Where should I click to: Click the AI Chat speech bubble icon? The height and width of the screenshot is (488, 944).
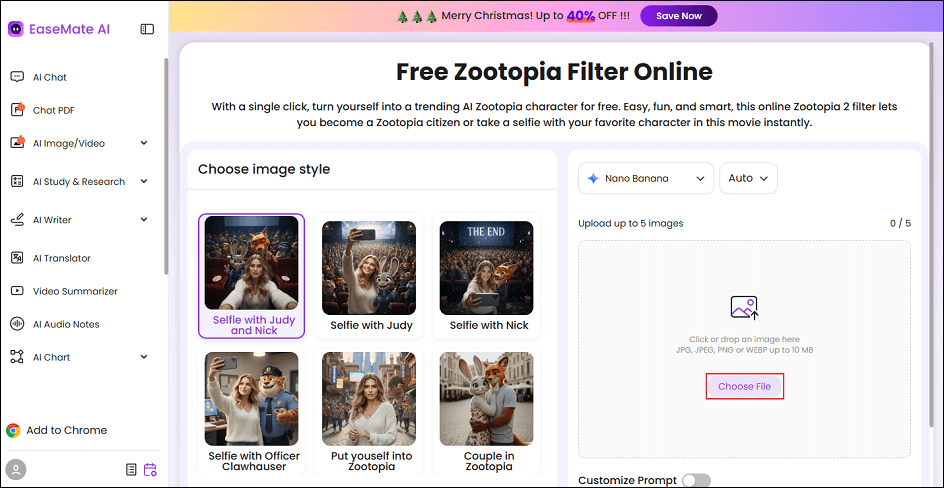click(x=17, y=77)
